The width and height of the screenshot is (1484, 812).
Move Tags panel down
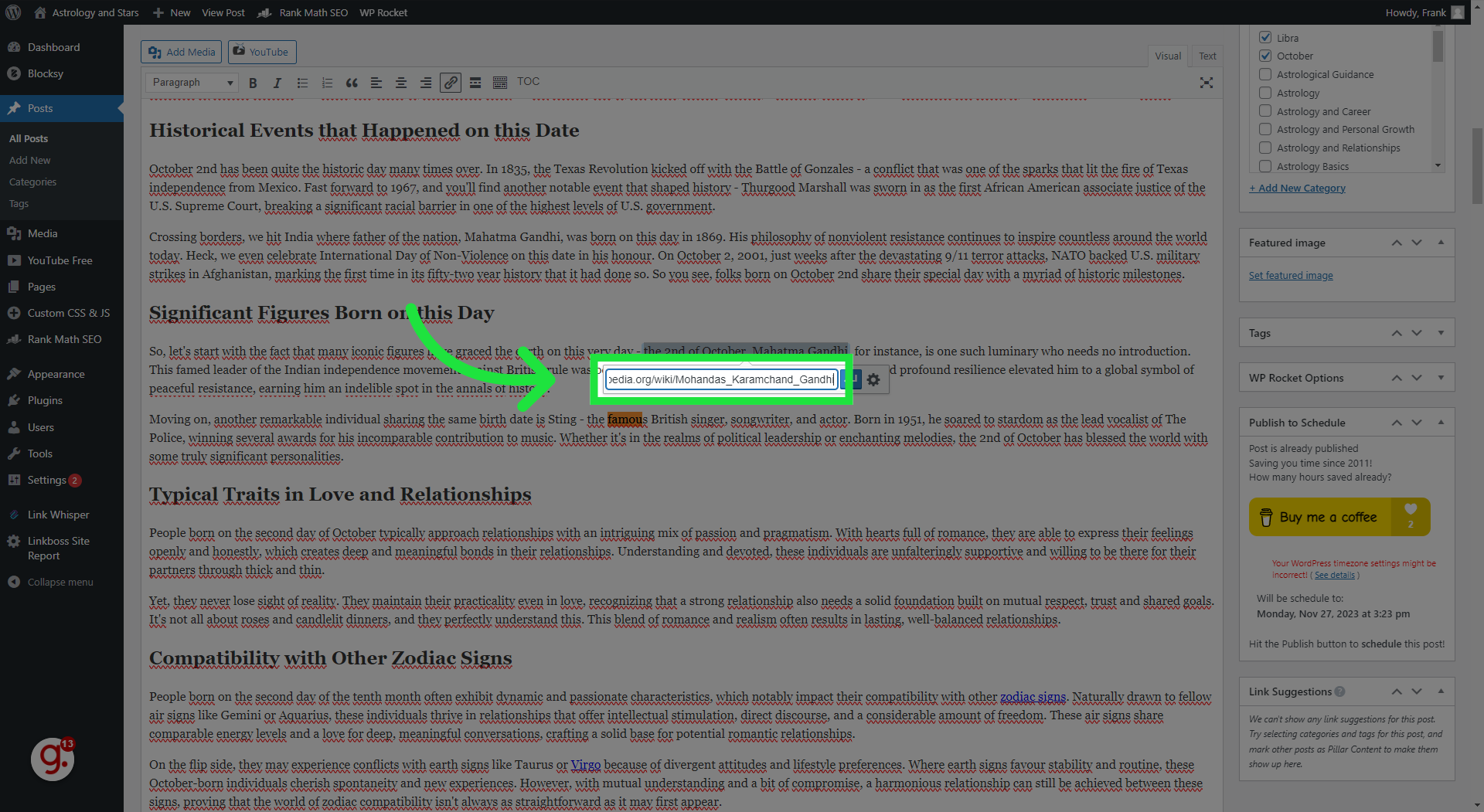[x=1417, y=333]
